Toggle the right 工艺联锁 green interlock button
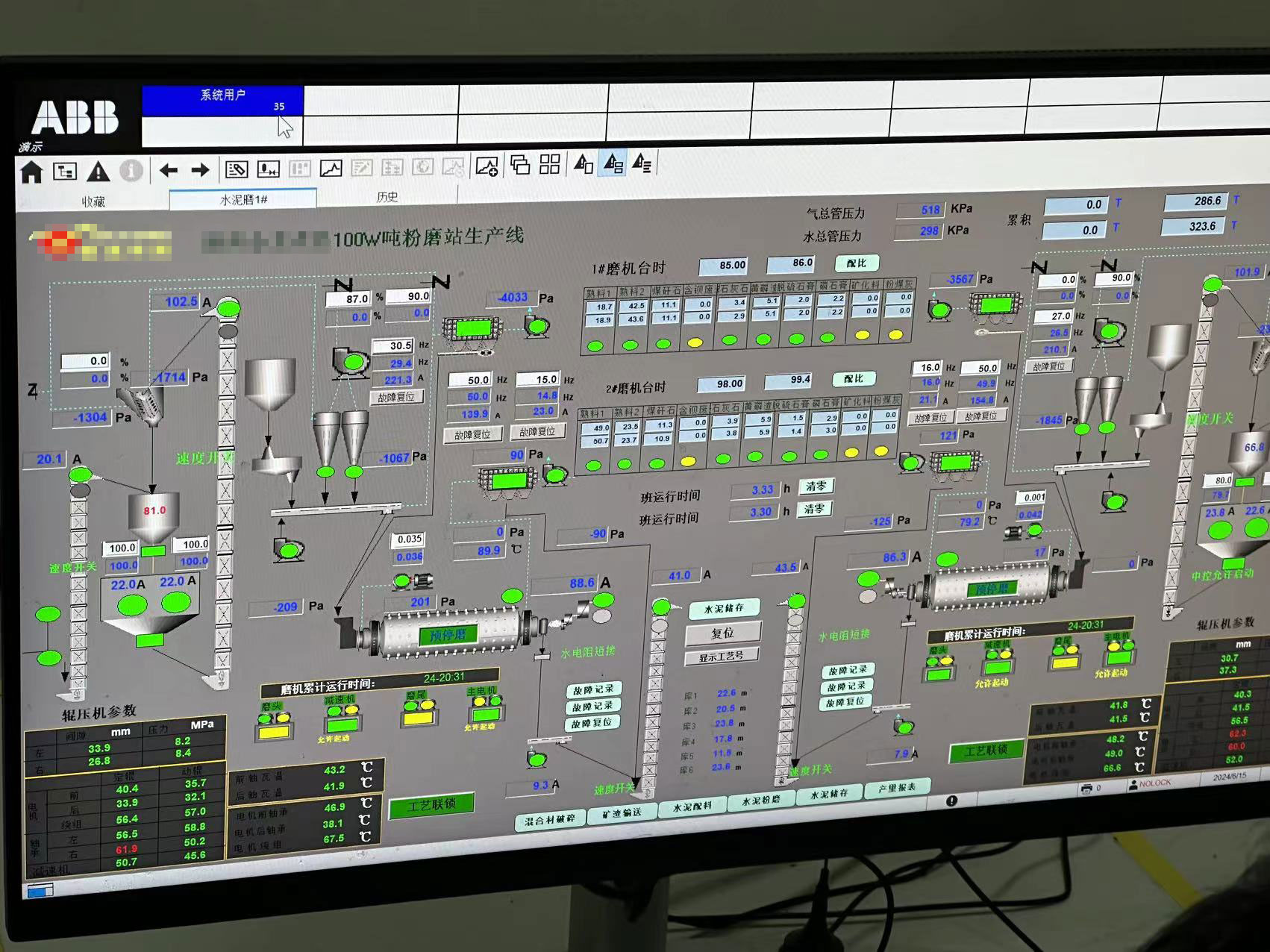This screenshot has height=952, width=1270. tap(986, 750)
